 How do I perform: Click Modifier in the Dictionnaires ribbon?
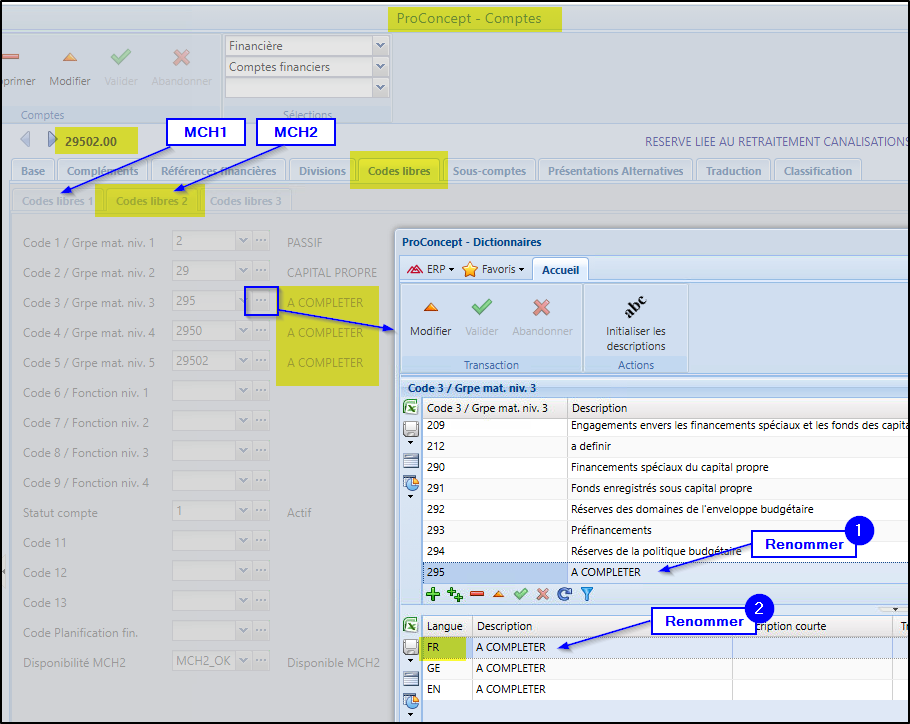[x=430, y=317]
